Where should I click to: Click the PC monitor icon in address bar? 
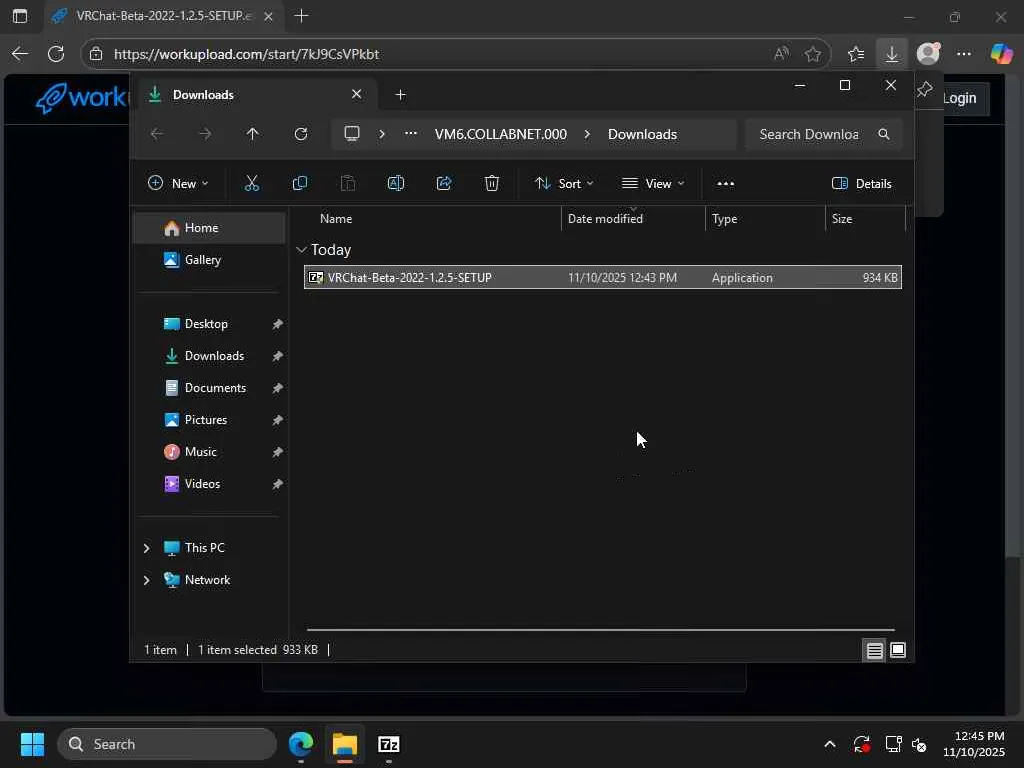(352, 134)
